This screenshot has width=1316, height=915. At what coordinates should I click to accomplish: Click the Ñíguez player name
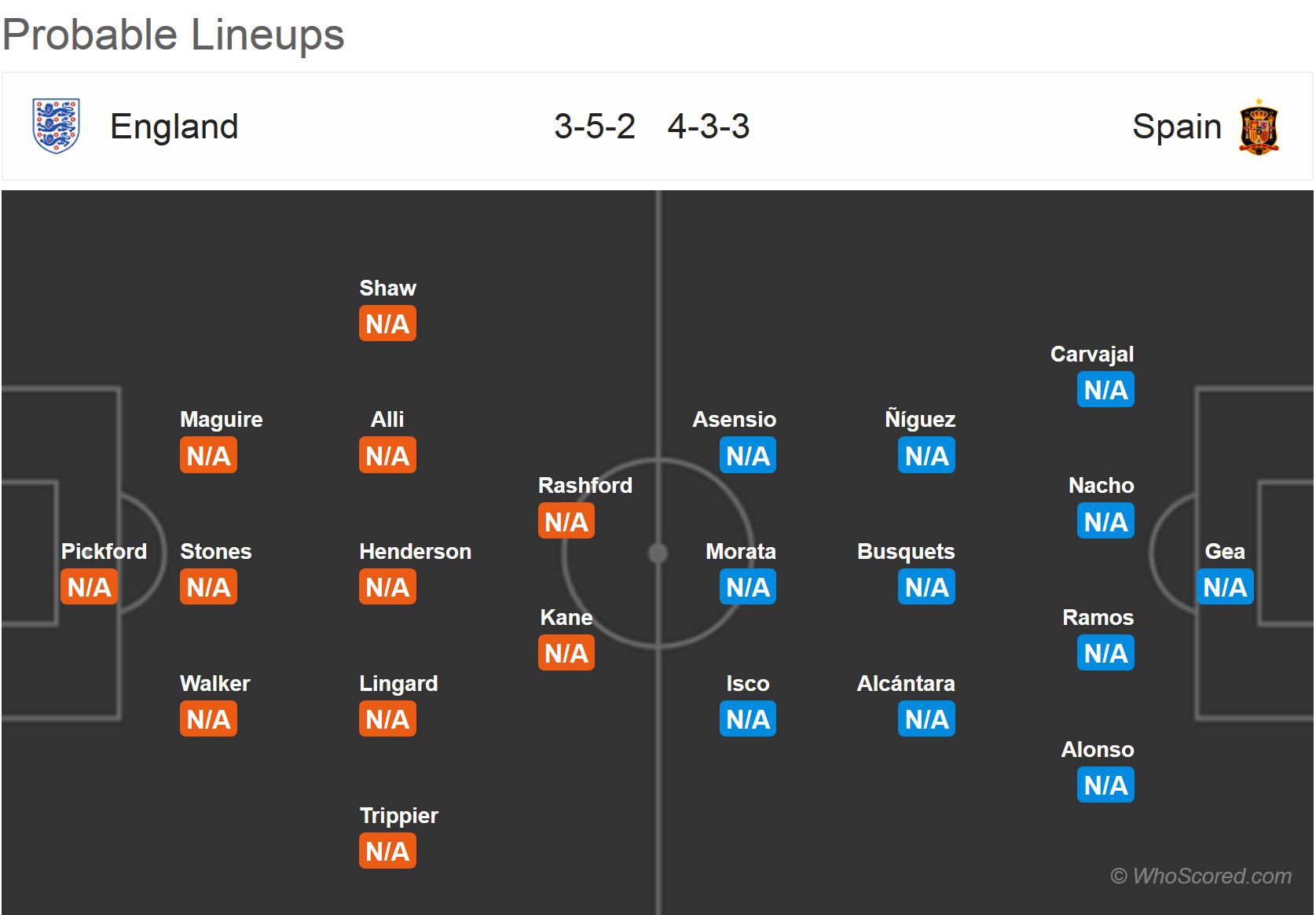coord(919,419)
